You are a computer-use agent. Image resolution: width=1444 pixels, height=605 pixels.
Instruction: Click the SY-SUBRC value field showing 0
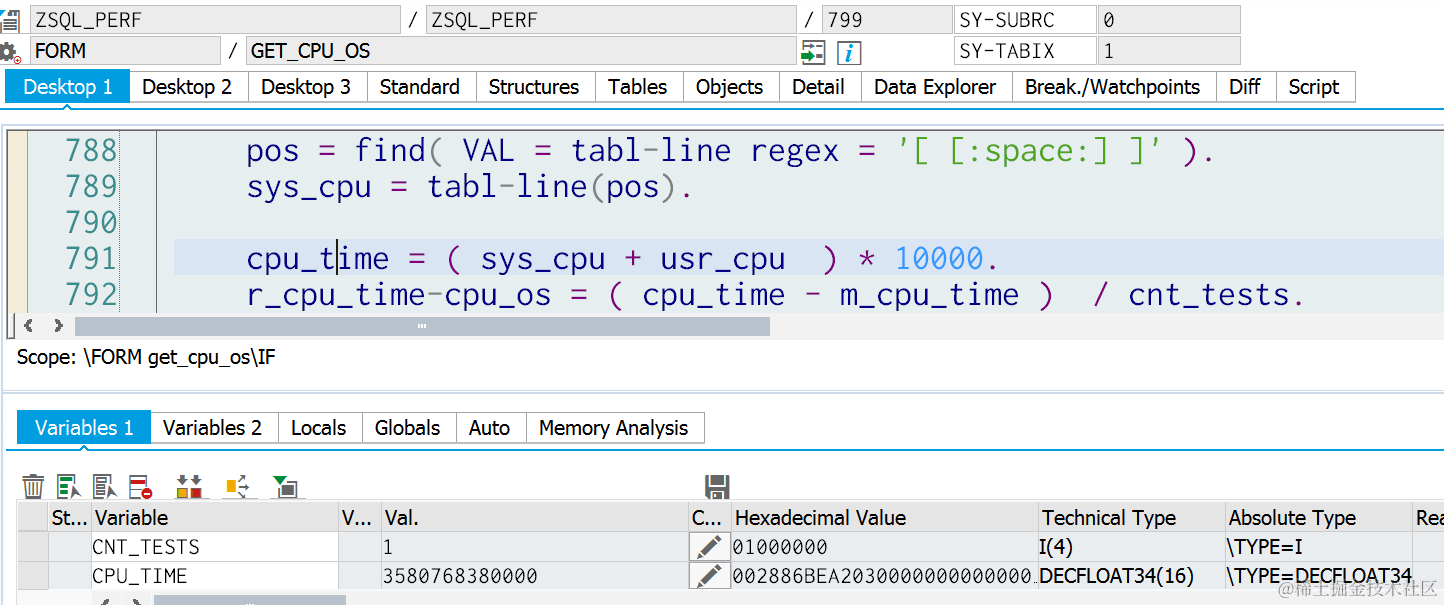click(x=1169, y=20)
